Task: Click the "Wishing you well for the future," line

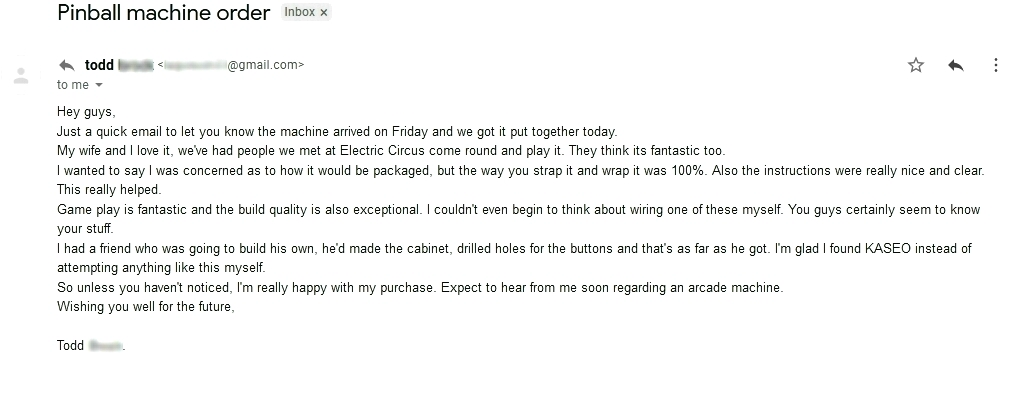Action: pyautogui.click(x=145, y=307)
